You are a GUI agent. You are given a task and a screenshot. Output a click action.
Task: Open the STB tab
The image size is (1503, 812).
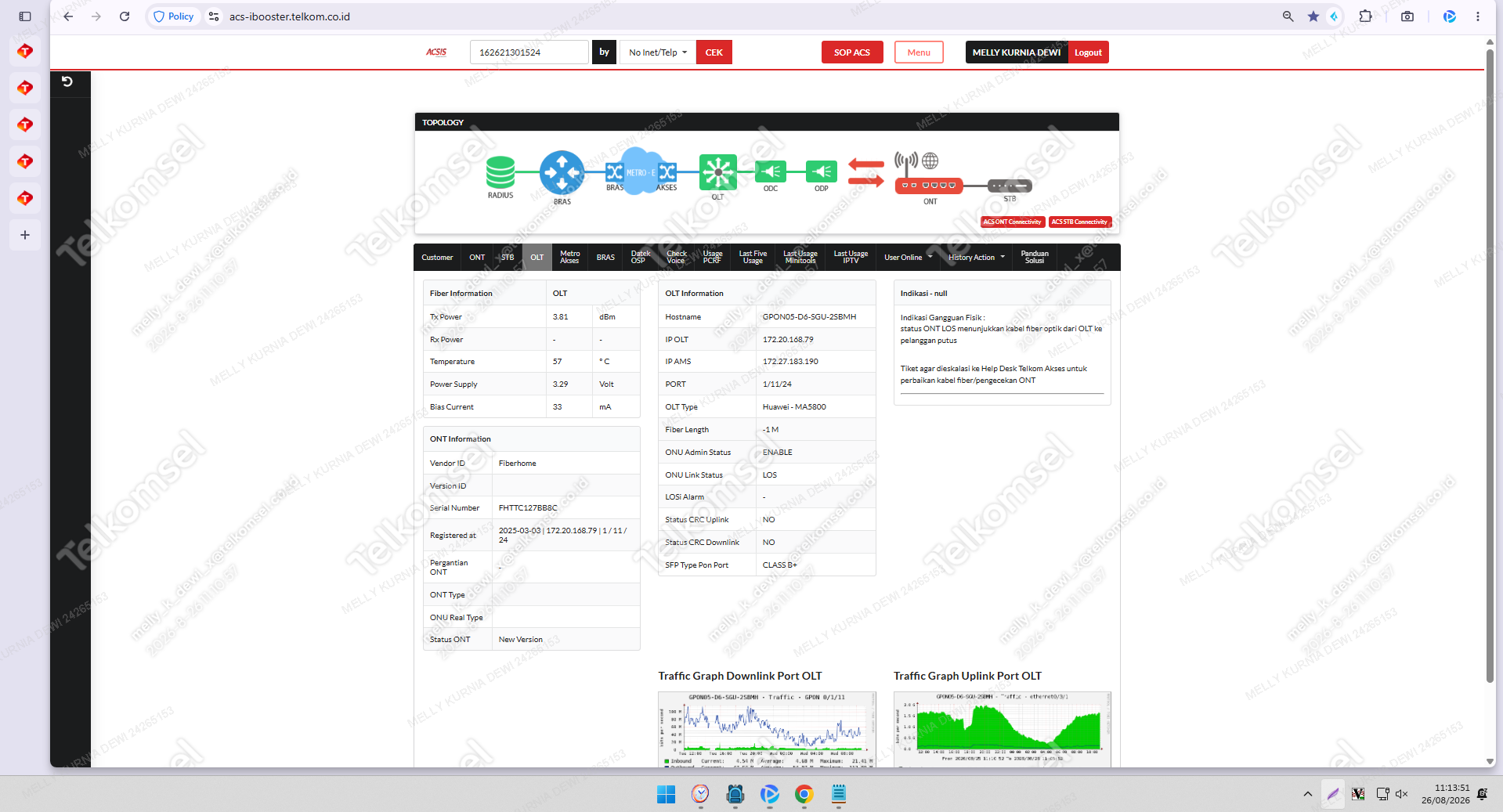point(508,258)
